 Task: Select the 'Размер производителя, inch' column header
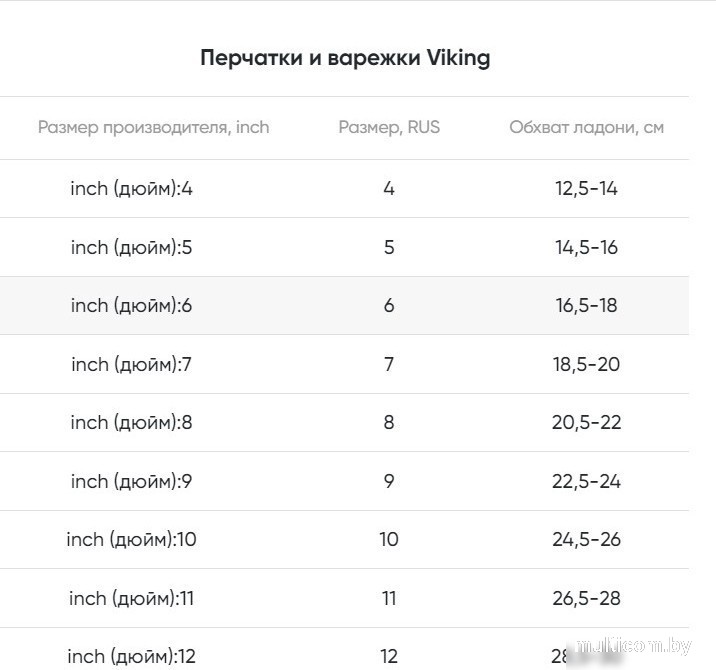[x=153, y=127]
